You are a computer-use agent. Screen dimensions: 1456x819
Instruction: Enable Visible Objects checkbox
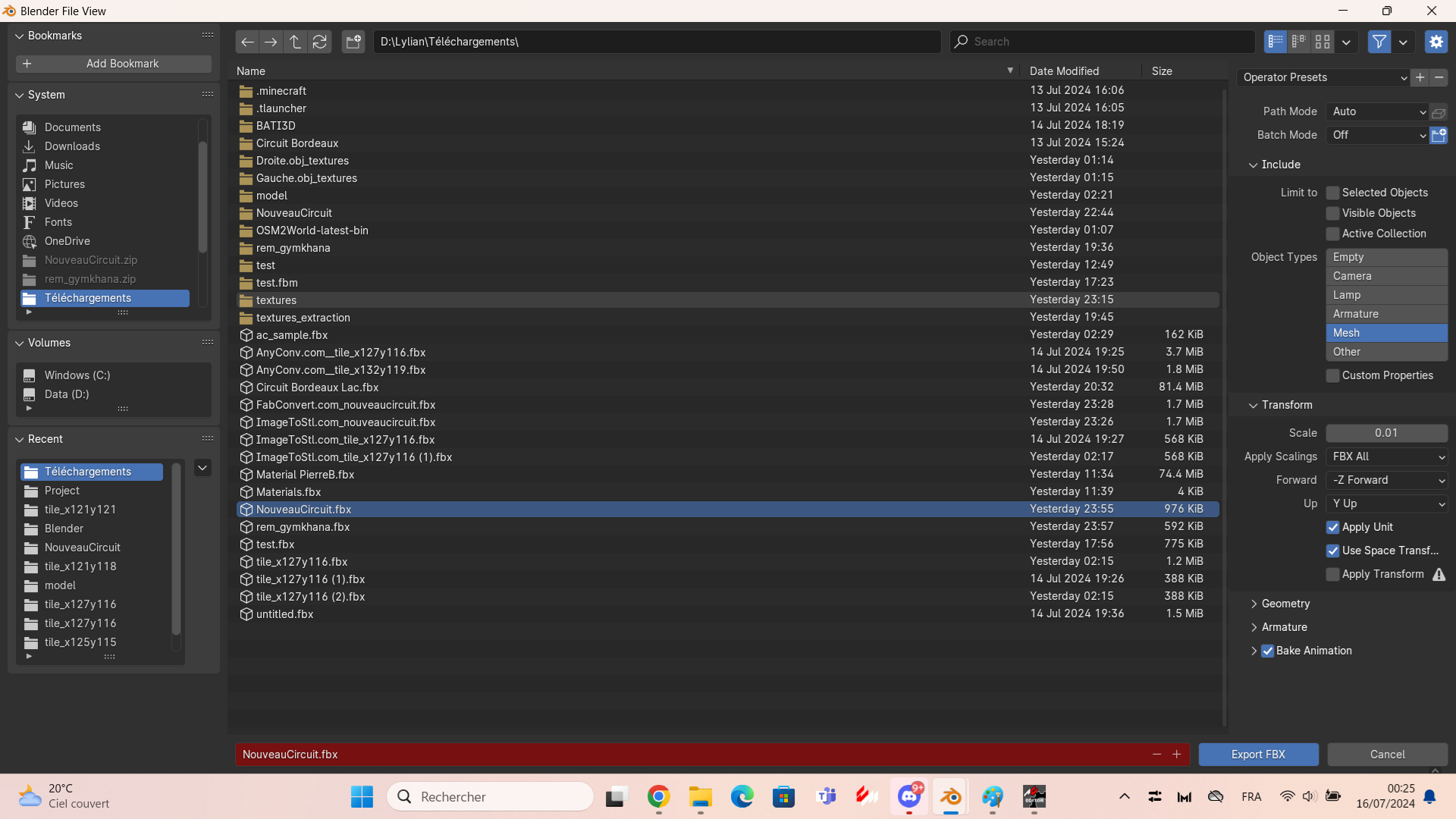(x=1332, y=213)
